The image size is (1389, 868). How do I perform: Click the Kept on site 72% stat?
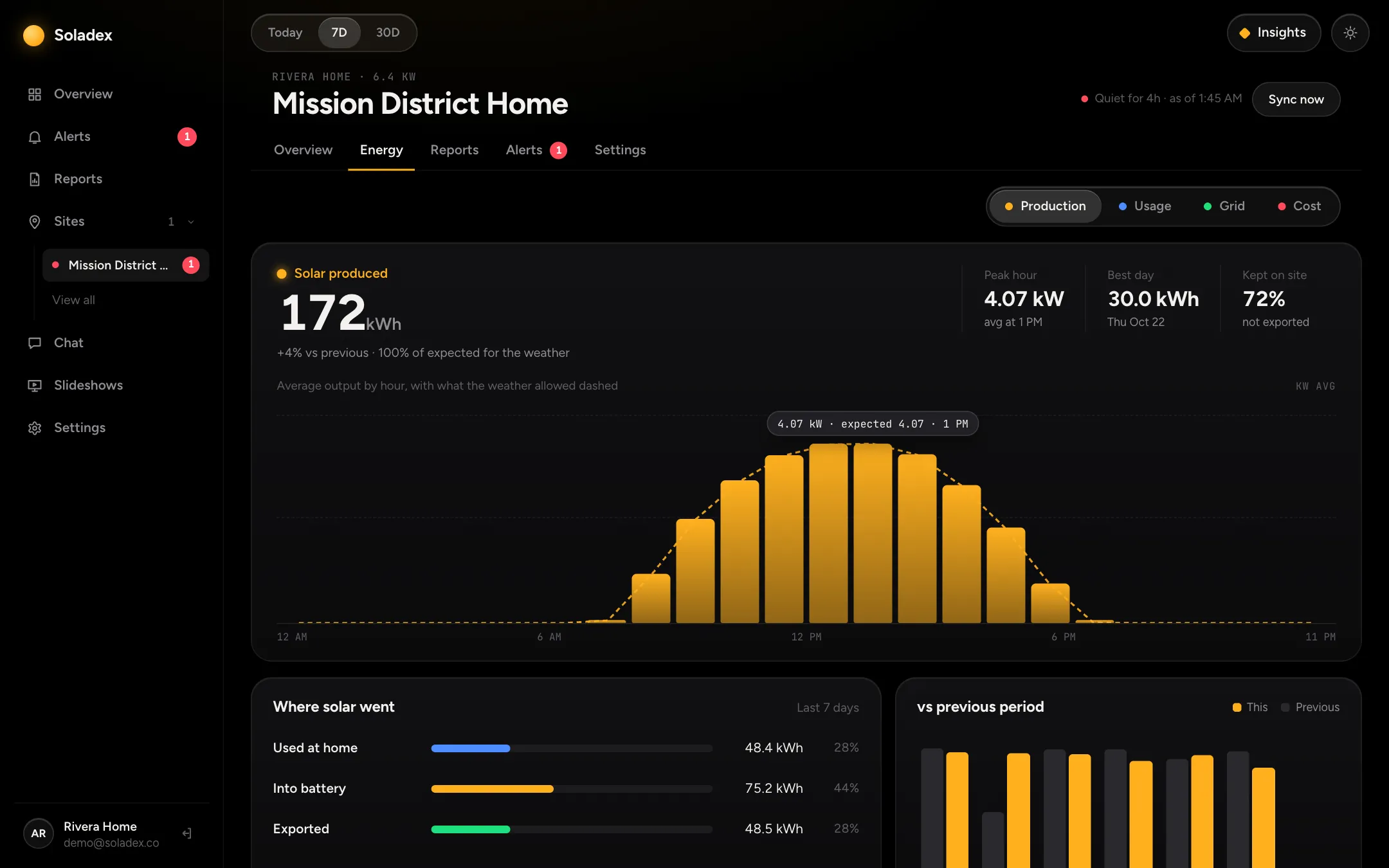click(x=1276, y=299)
